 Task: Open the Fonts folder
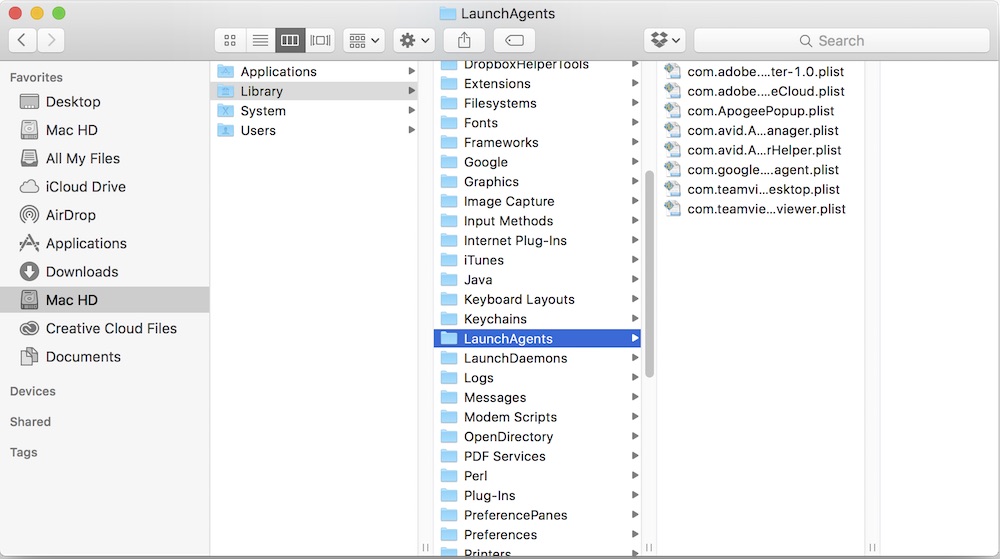pos(538,123)
